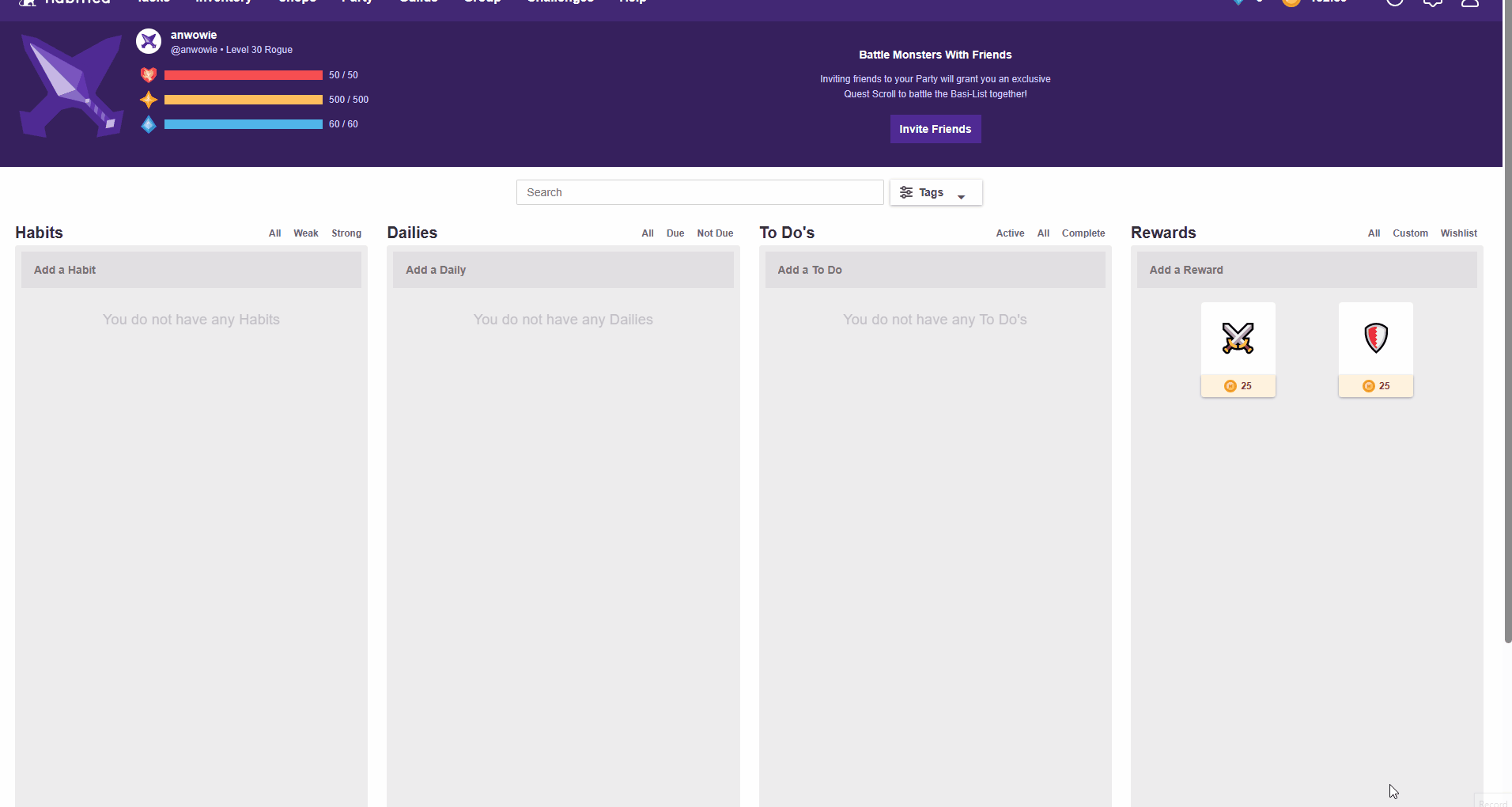Click the mana diamond icon
Viewport: 1512px width, 807px height.
pyautogui.click(x=149, y=124)
